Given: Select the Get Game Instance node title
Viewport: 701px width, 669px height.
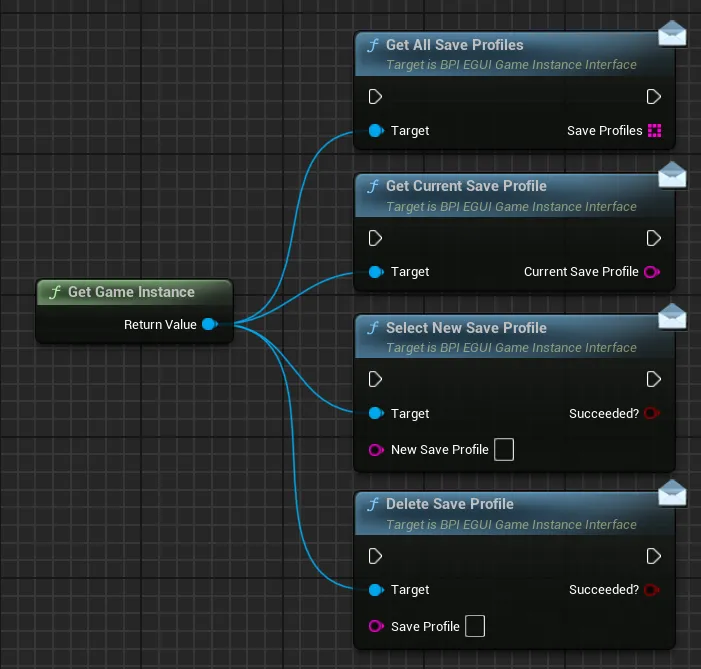Looking at the screenshot, I should click(131, 292).
